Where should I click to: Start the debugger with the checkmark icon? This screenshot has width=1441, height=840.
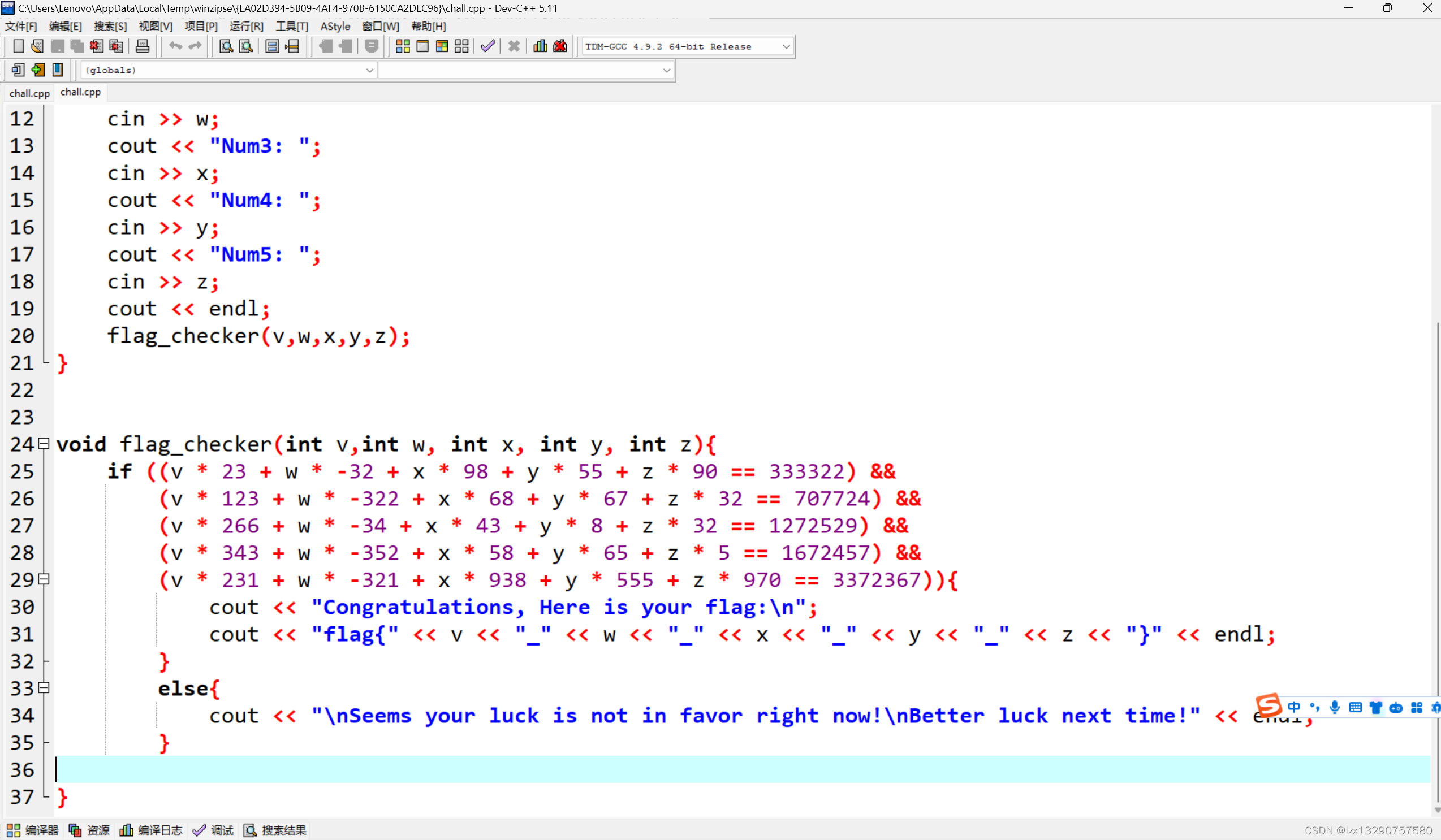point(487,46)
